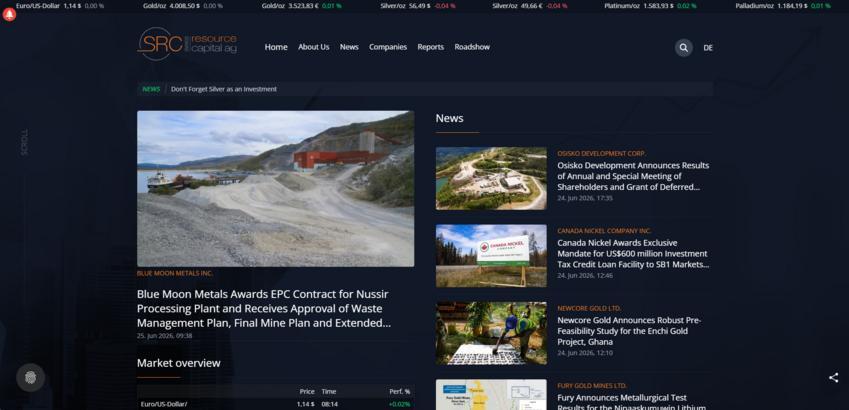The width and height of the screenshot is (849, 410).
Task: Open the large mine site featured image
Action: point(276,188)
